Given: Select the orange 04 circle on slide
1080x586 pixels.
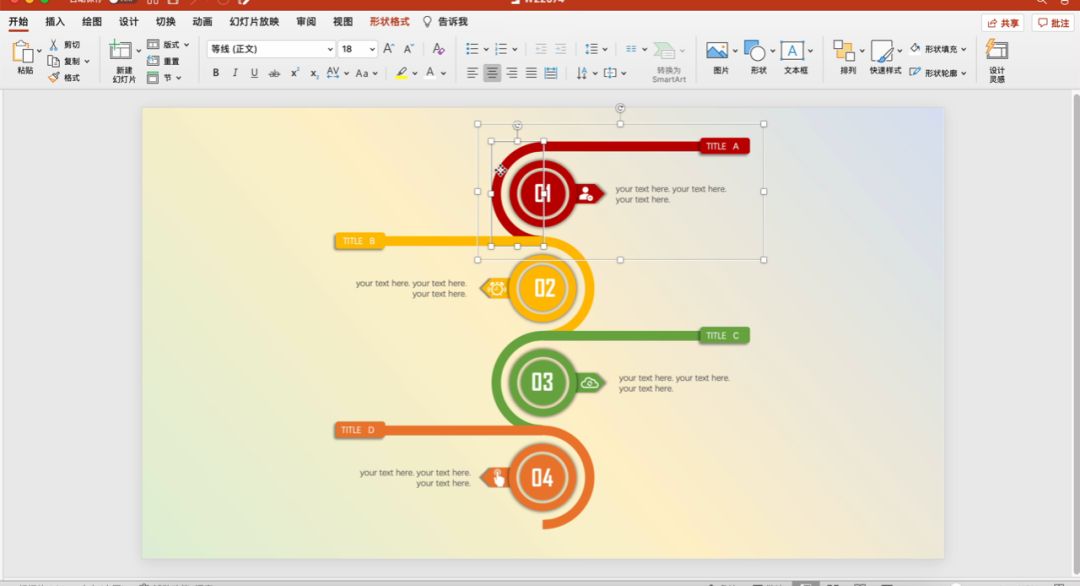Looking at the screenshot, I should pos(542,477).
